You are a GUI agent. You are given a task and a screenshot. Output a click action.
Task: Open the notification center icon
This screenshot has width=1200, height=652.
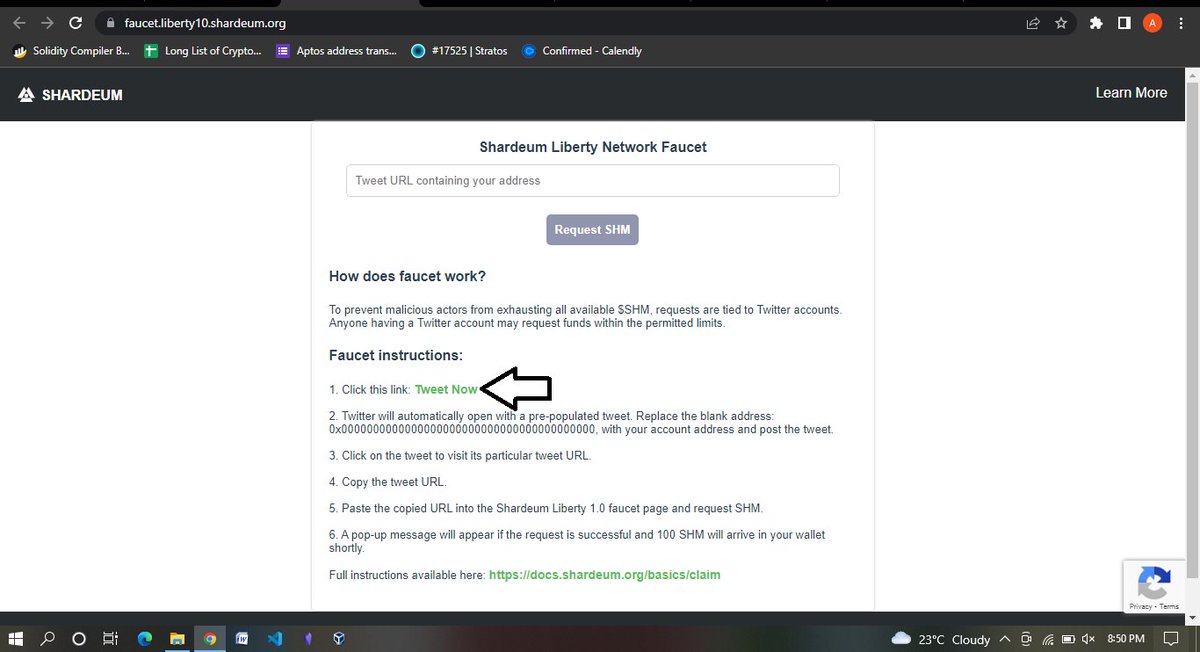(1171, 639)
